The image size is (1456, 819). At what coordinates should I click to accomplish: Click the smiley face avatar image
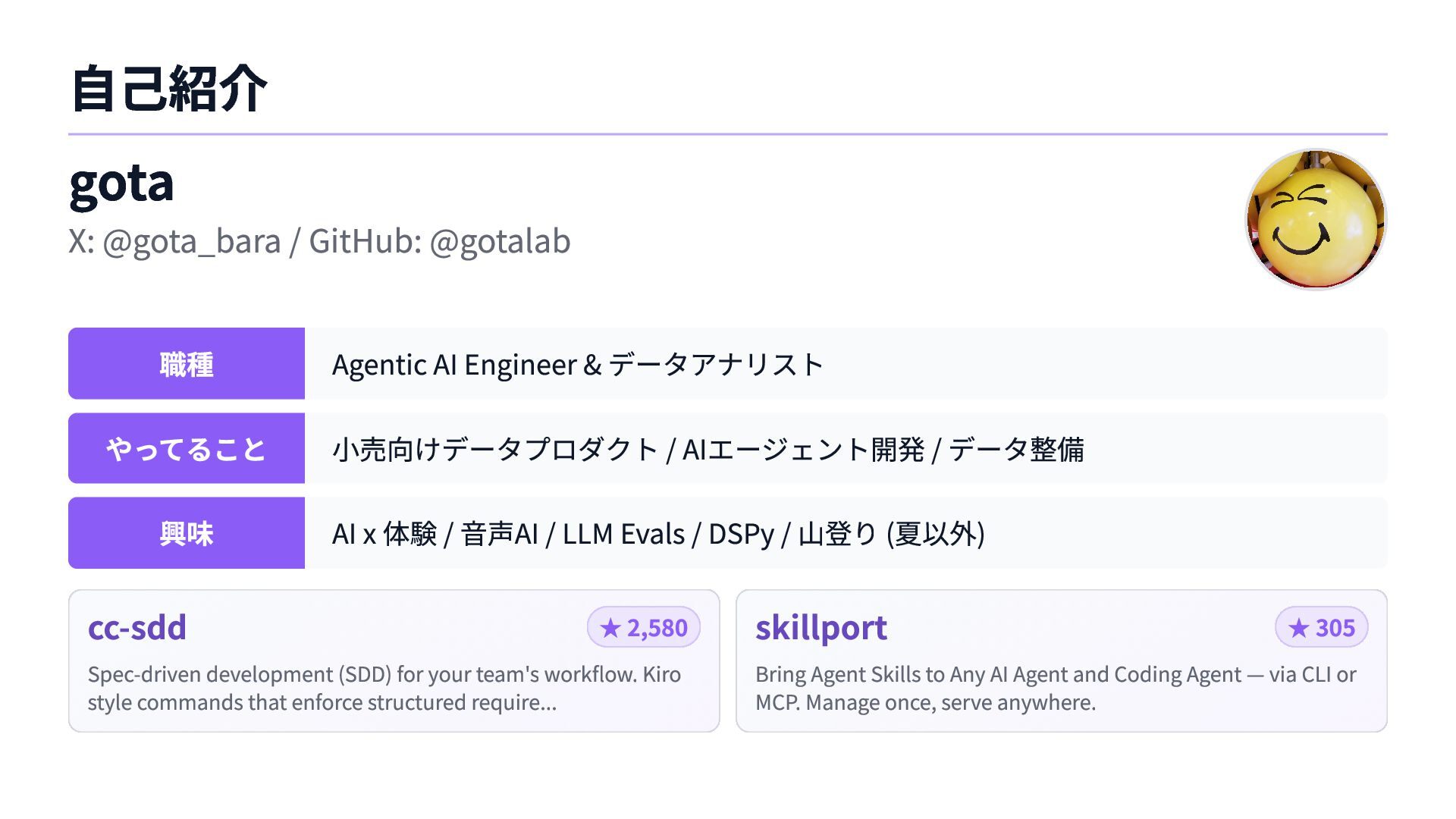click(1316, 220)
